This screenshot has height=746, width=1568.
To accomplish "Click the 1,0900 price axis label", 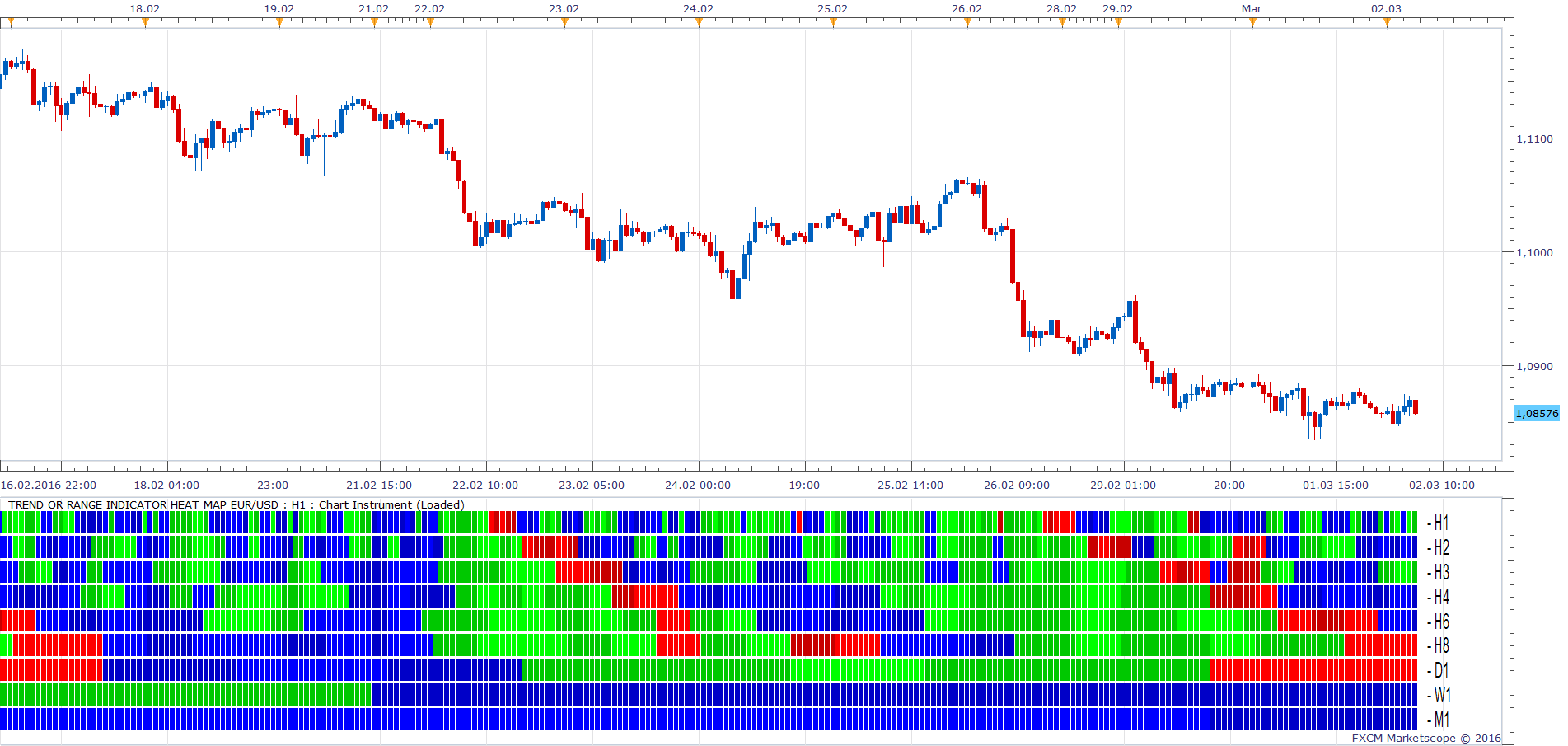I will (x=1535, y=366).
